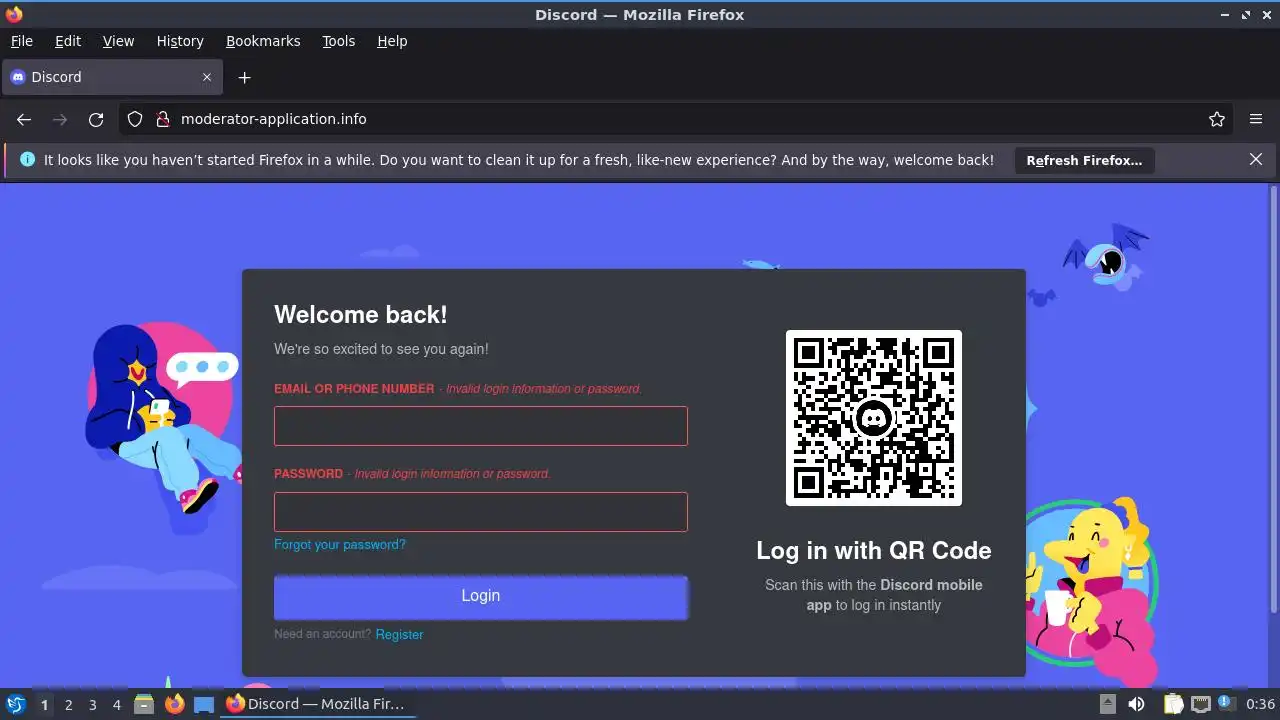Reload the current page

click(x=96, y=119)
